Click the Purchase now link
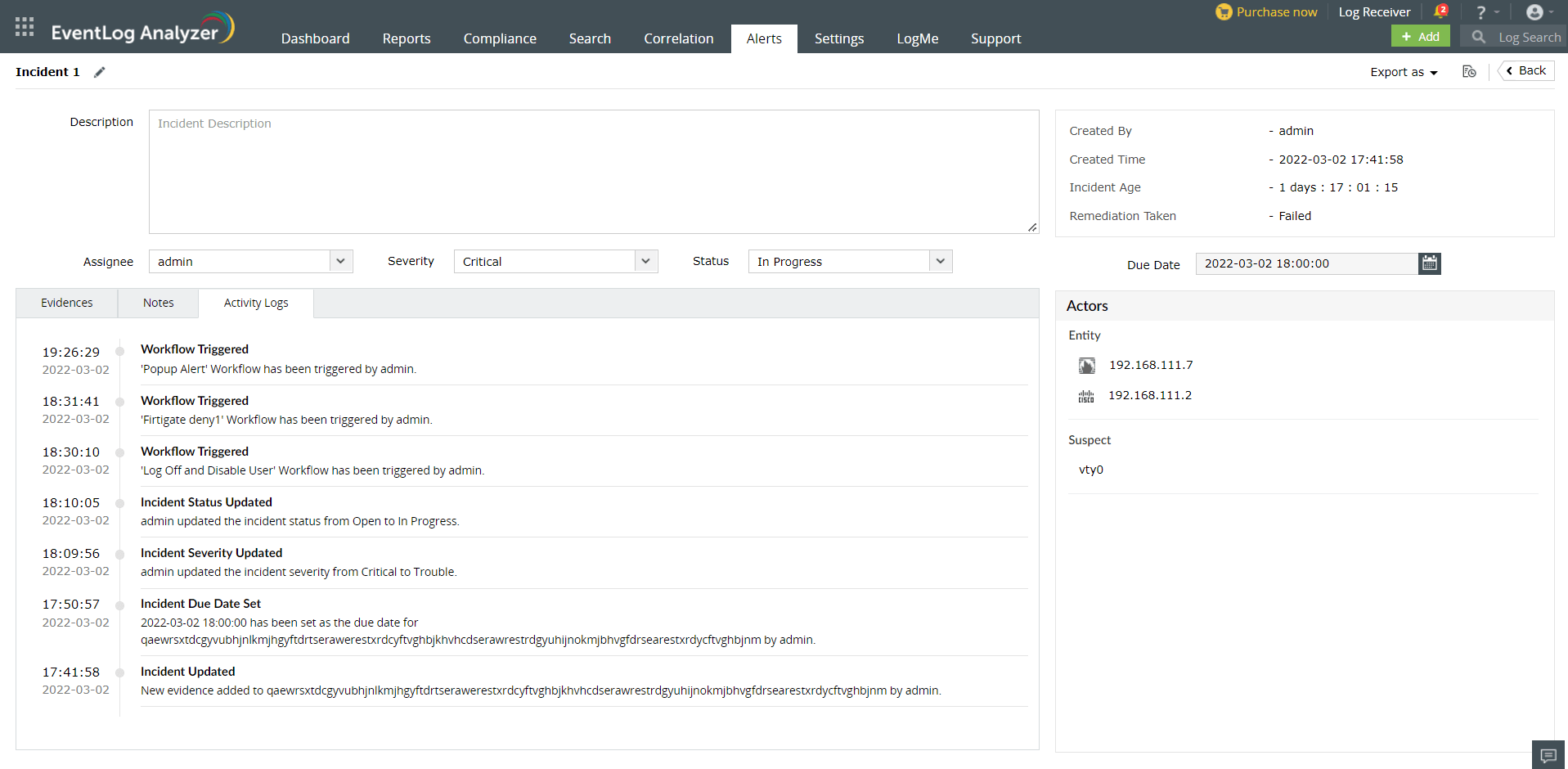Image resolution: width=1568 pixels, height=769 pixels. coord(1276,11)
